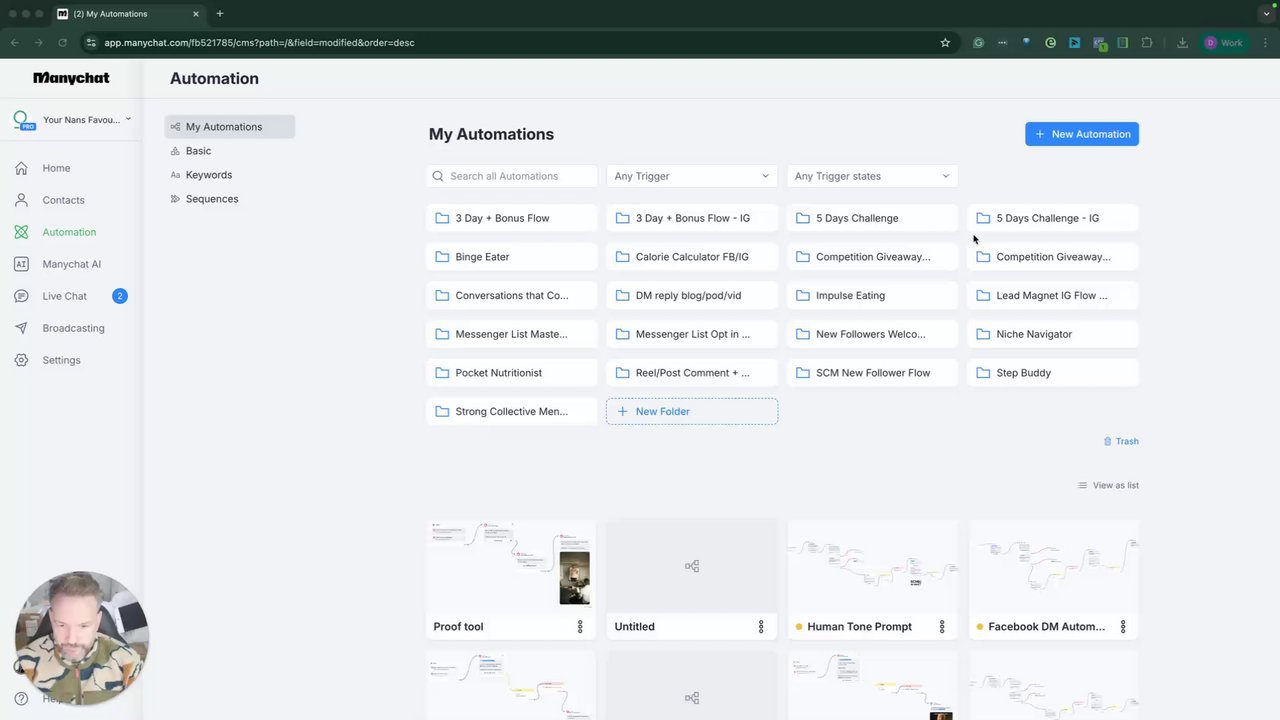Open Contacts icon in sidebar
The height and width of the screenshot is (720, 1280).
(x=21, y=200)
